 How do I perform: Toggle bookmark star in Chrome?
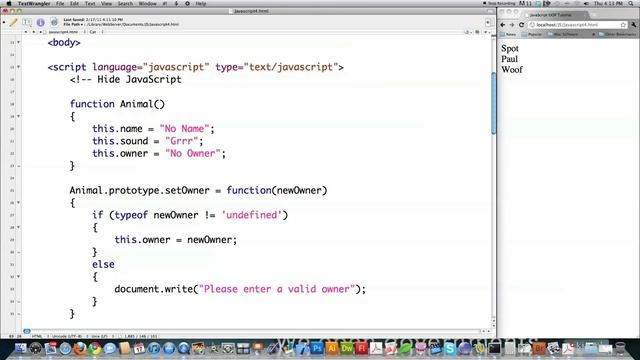click(623, 25)
